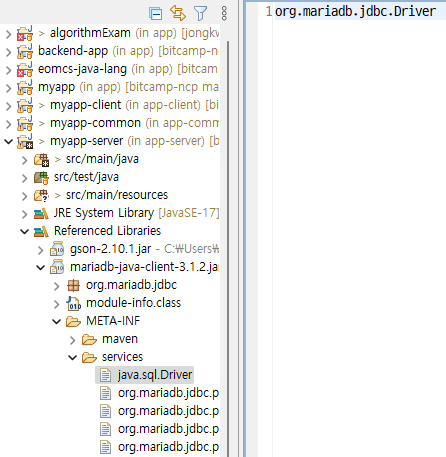Viewport: 446px width, 457px height.
Task: Expand the myapp-common project
Action: [x=8, y=124]
